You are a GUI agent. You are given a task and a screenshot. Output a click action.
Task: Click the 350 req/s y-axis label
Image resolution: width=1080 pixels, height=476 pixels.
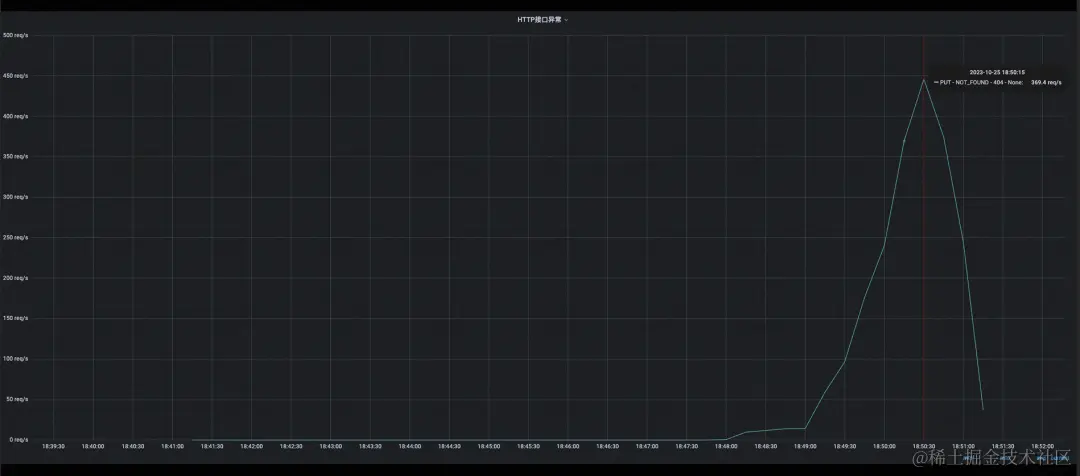(x=14, y=156)
